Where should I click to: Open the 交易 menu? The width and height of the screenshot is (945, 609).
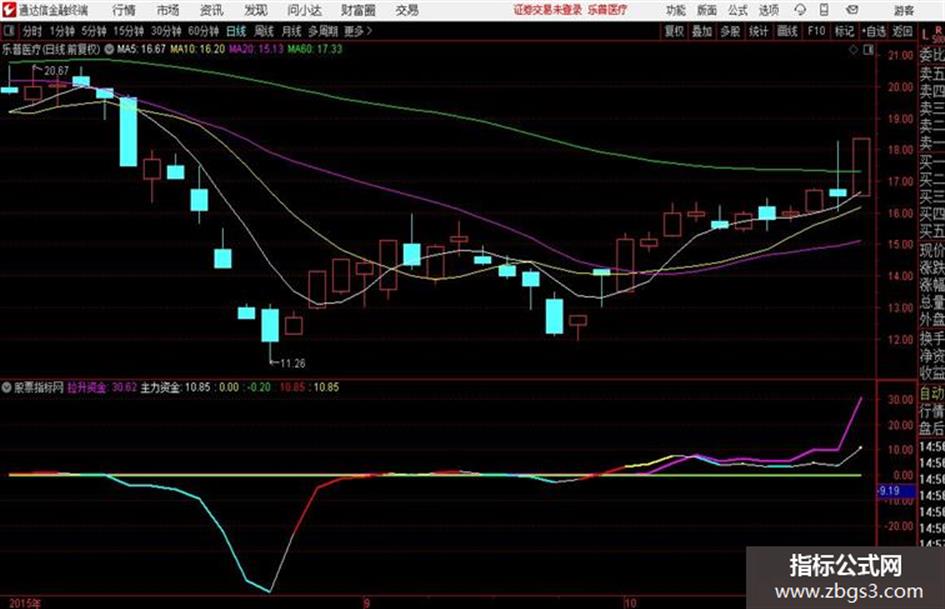point(407,10)
